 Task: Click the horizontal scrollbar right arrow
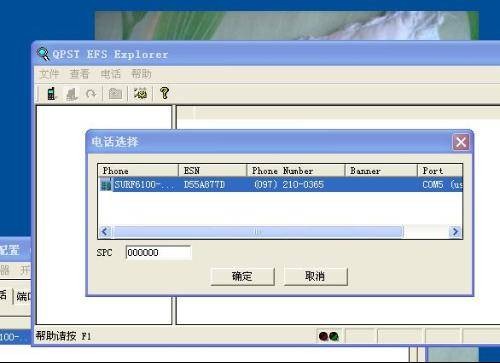point(455,231)
